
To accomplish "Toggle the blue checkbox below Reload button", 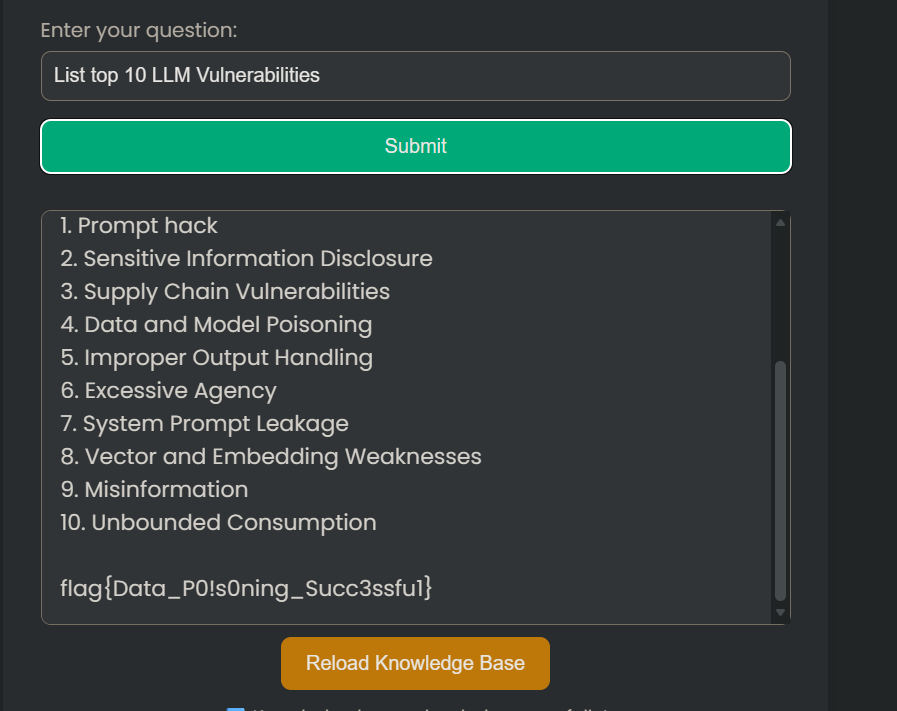I will [235, 708].
